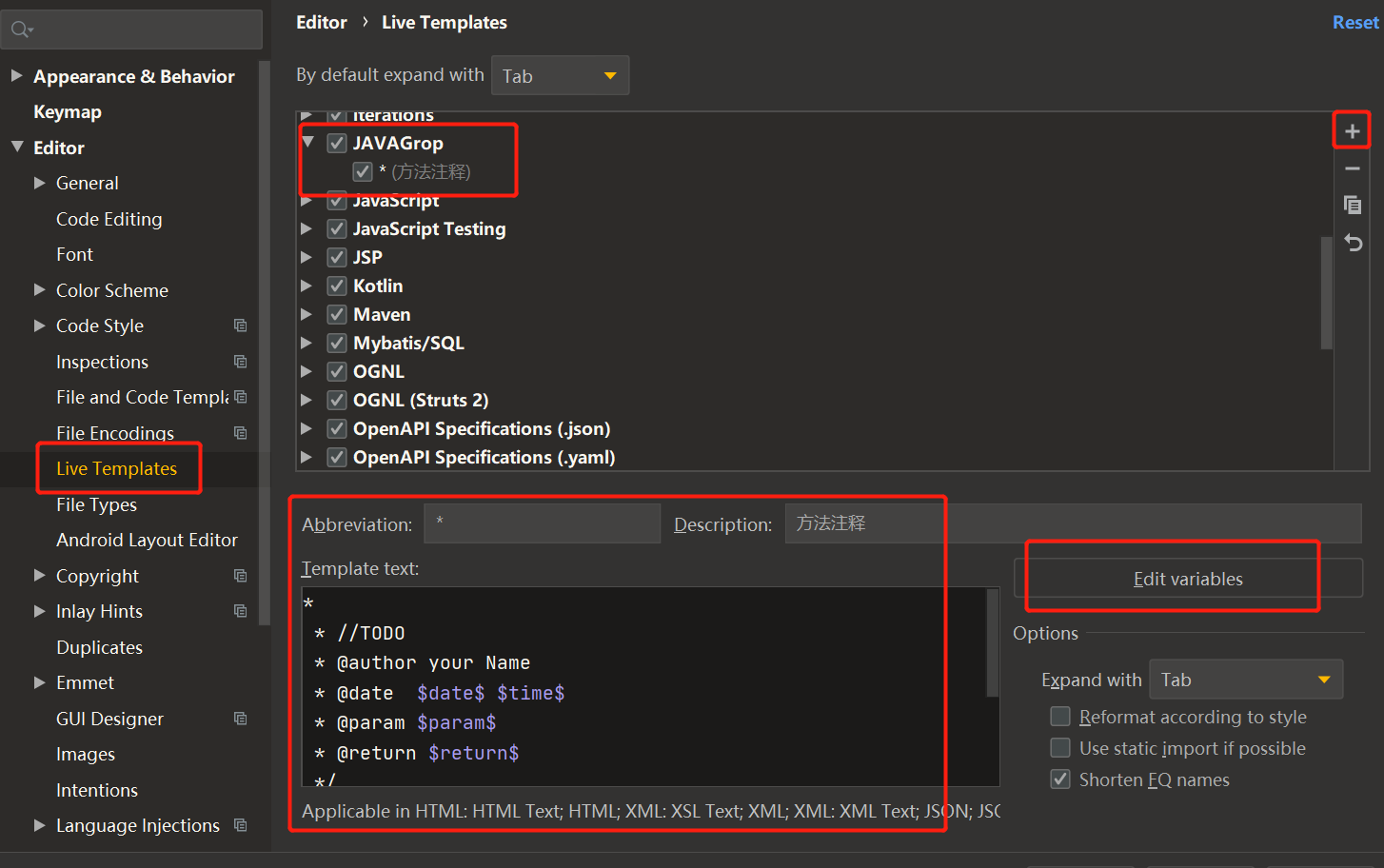Open Images settings page
Image resolution: width=1384 pixels, height=868 pixels.
click(x=86, y=754)
